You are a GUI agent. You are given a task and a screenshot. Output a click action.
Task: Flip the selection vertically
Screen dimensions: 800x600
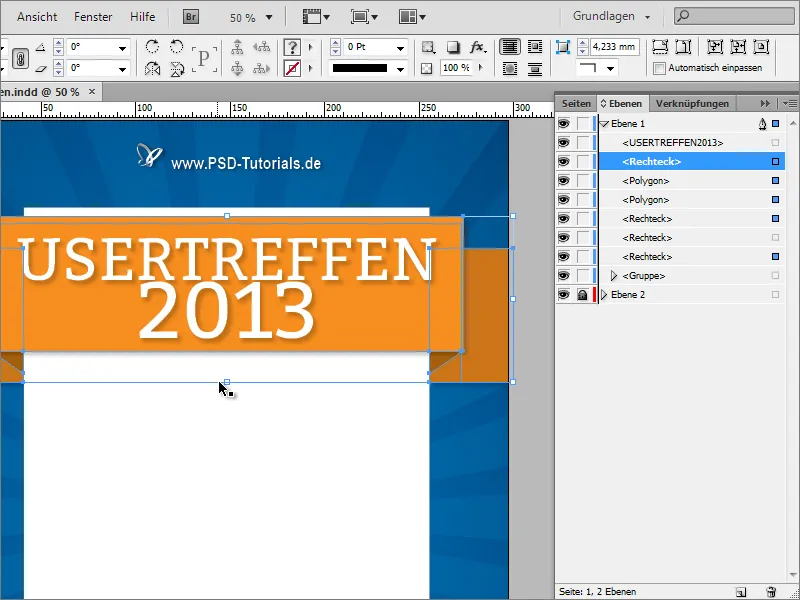tap(177, 68)
